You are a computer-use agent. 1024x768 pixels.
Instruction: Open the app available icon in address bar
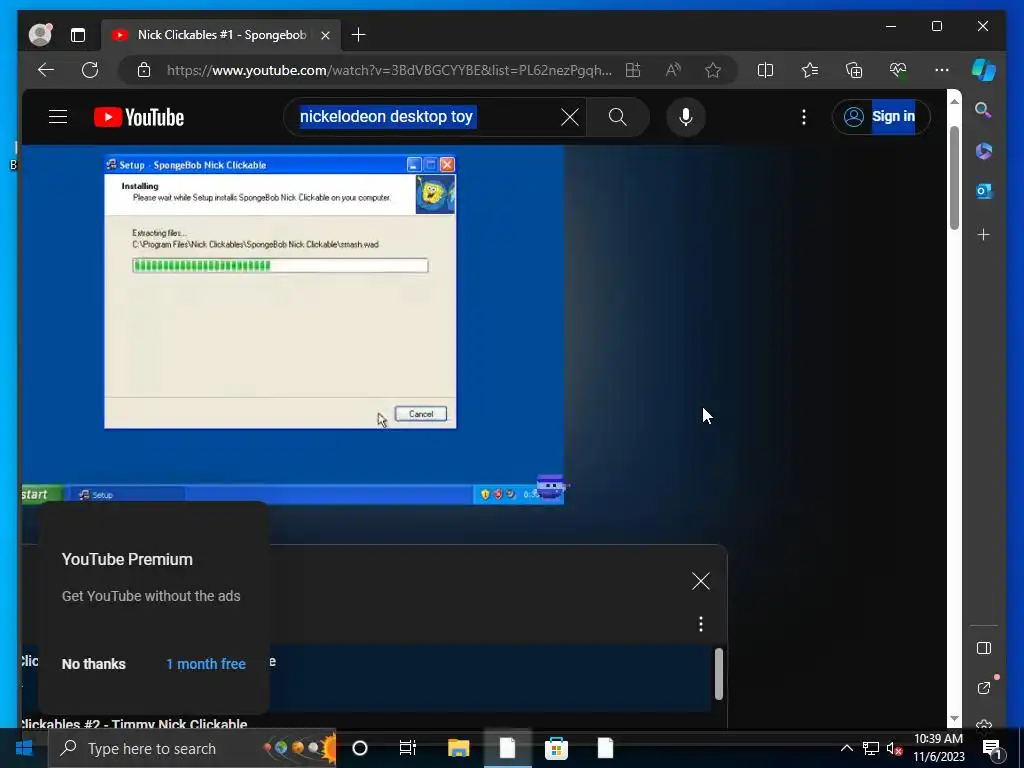pyautogui.click(x=633, y=70)
